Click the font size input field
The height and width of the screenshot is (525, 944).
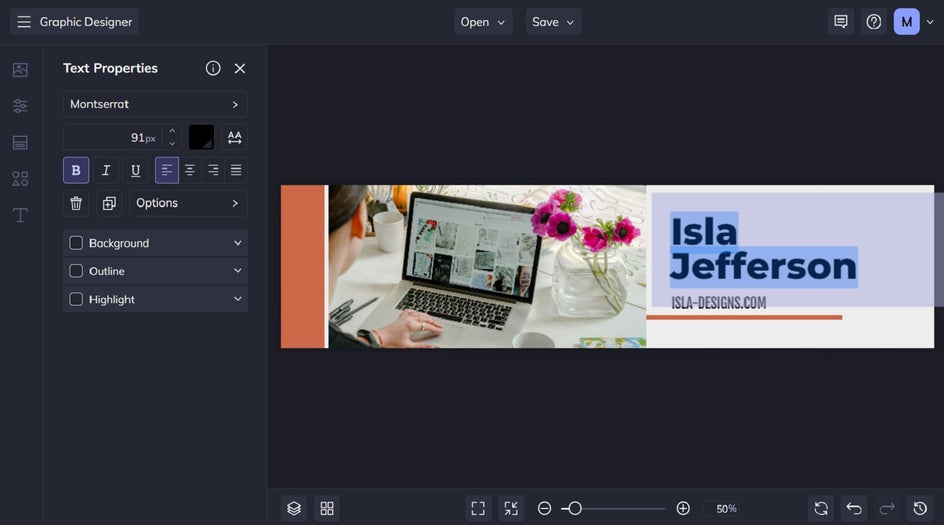(112, 137)
